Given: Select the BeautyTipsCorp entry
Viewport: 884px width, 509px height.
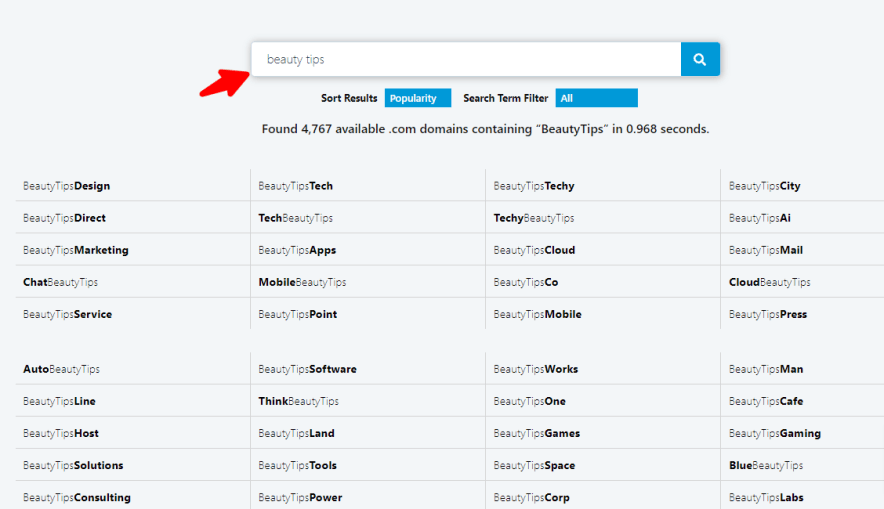Looking at the screenshot, I should (532, 498).
